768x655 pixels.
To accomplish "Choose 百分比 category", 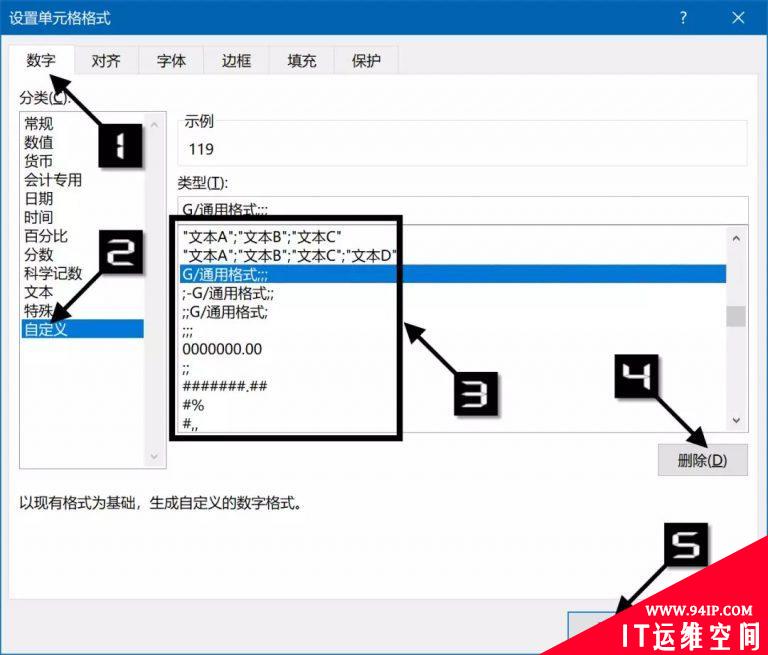I will pyautogui.click(x=82, y=236).
